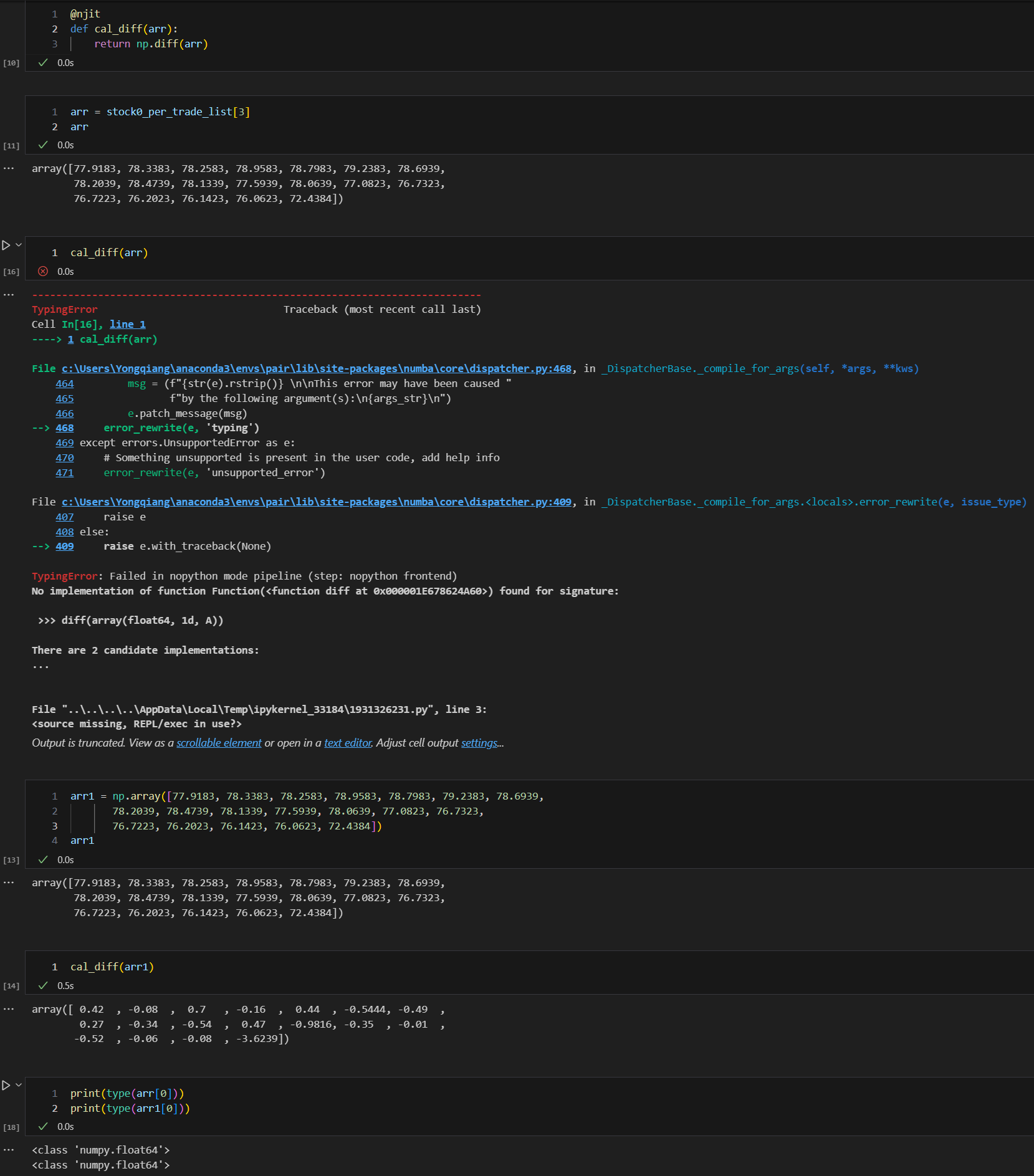
Task: Click the success checkmark of the cal_diff(arr1) cell
Action: click(43, 985)
